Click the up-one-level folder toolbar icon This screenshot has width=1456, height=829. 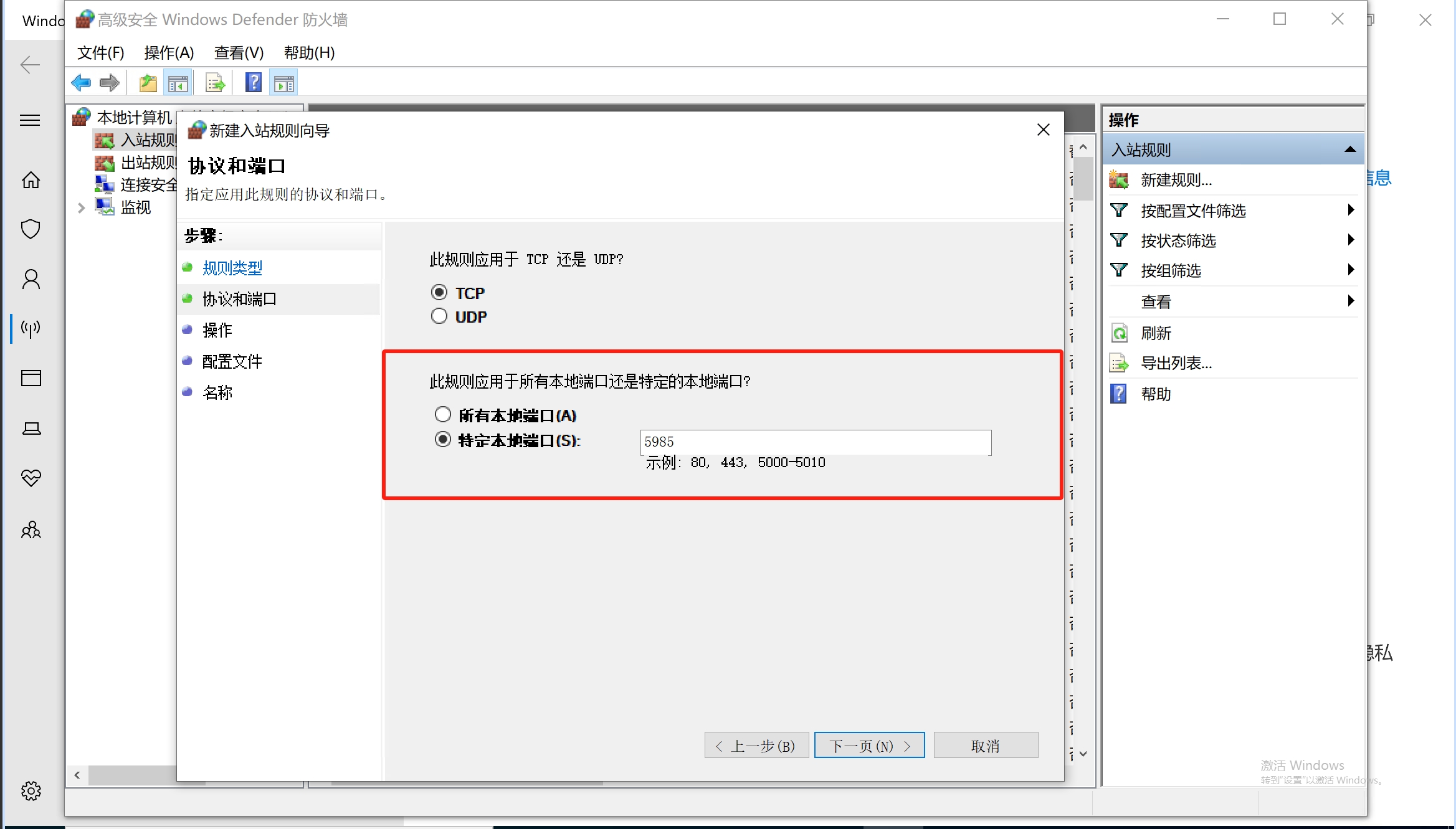click(148, 83)
